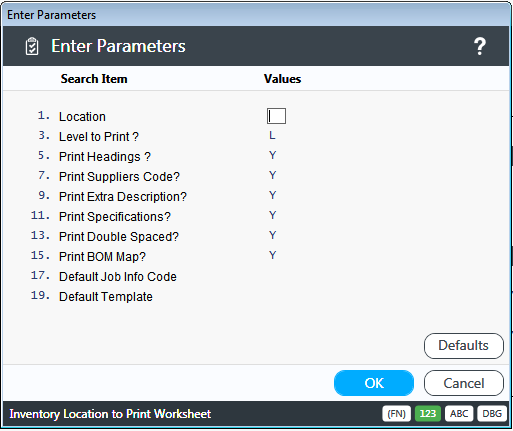Toggle the green 123 numeric mode indicator
Viewport: 513px width, 431px height.
point(428,414)
